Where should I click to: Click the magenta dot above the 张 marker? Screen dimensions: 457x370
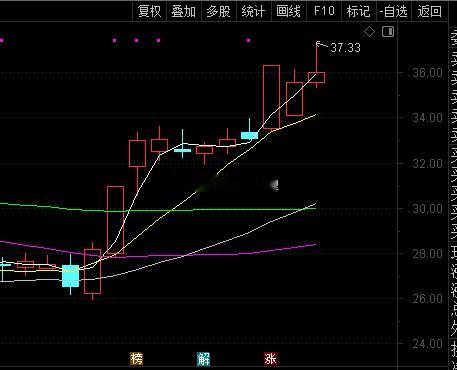pos(248,40)
